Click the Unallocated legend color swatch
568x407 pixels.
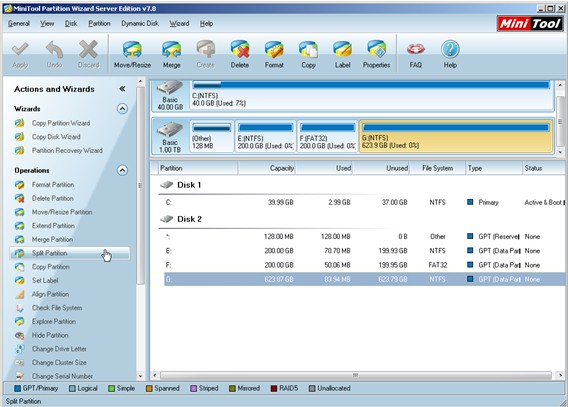[x=312, y=389]
